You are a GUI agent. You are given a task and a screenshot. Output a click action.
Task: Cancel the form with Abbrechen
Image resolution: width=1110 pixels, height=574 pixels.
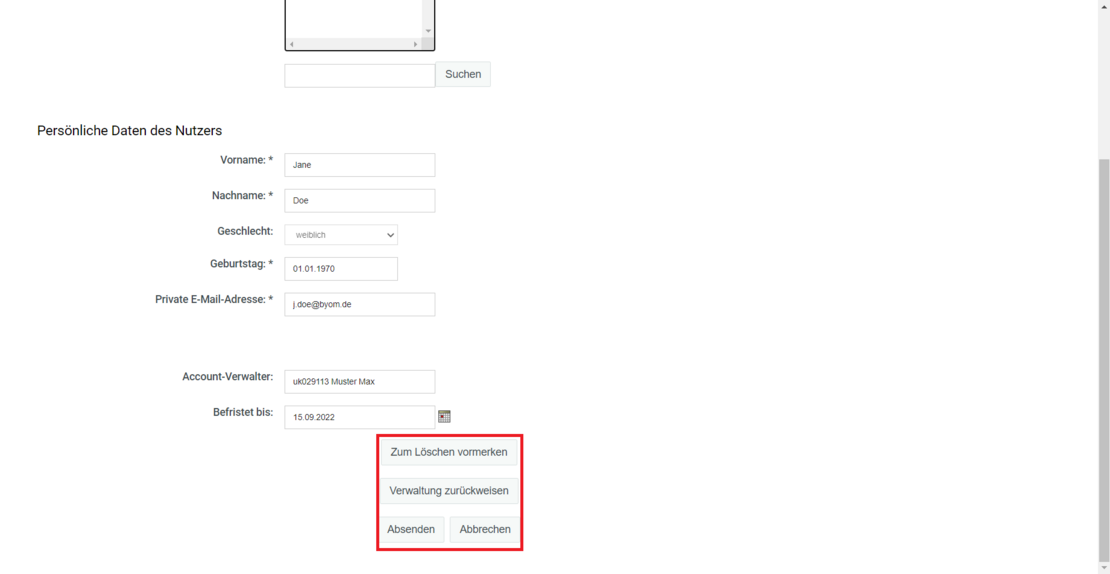pos(485,529)
